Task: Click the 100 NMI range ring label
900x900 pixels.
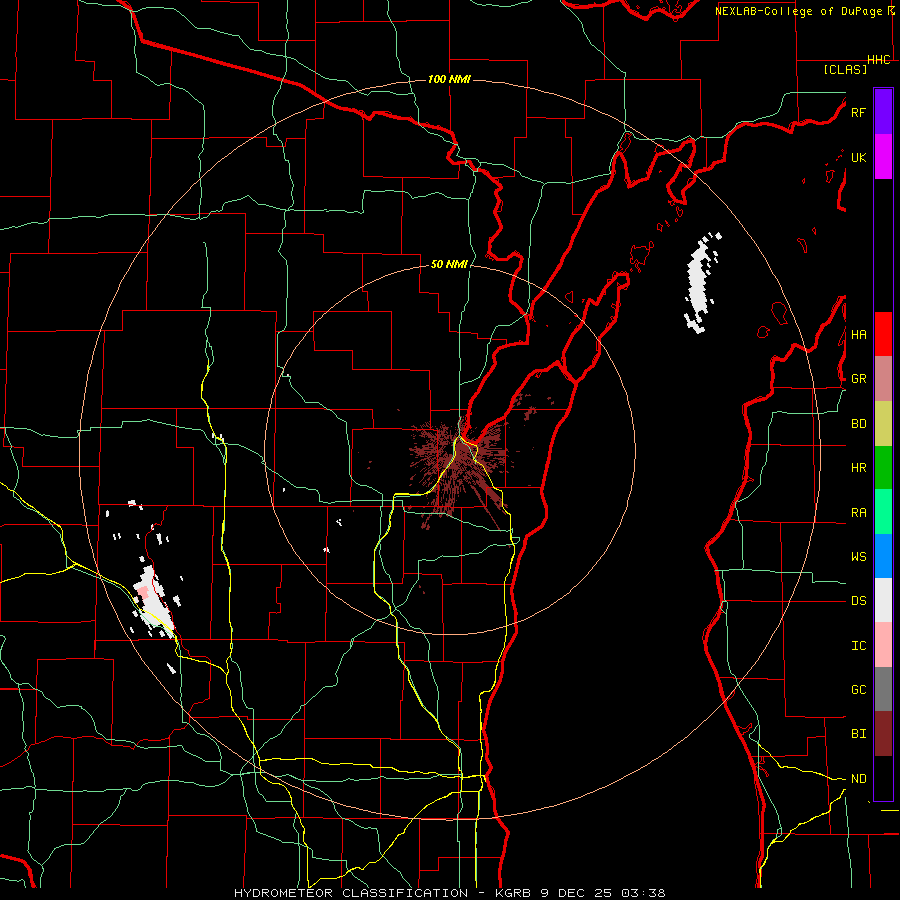Action: (449, 79)
